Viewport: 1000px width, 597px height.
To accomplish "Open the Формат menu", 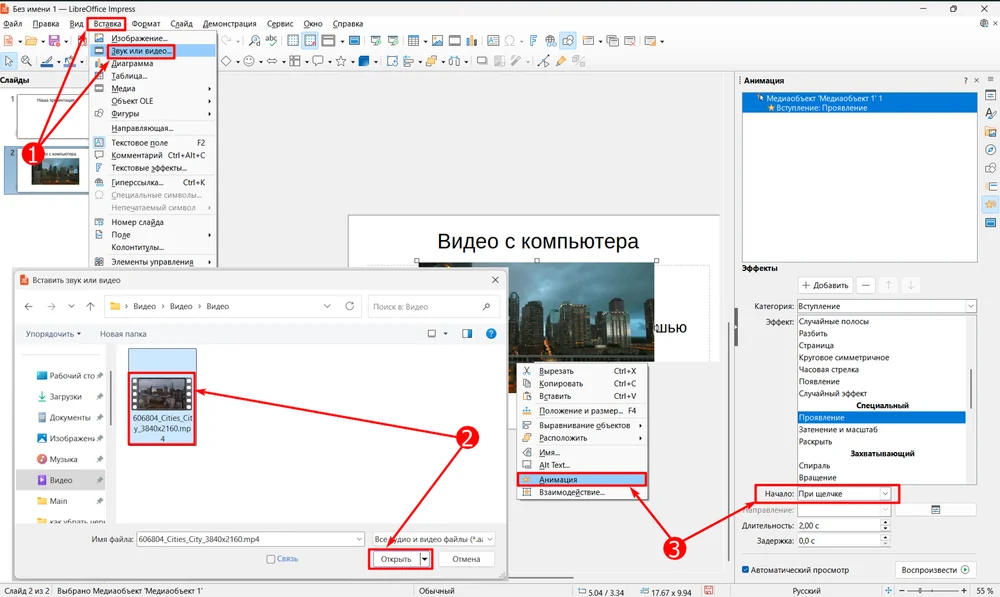I will pos(145,23).
